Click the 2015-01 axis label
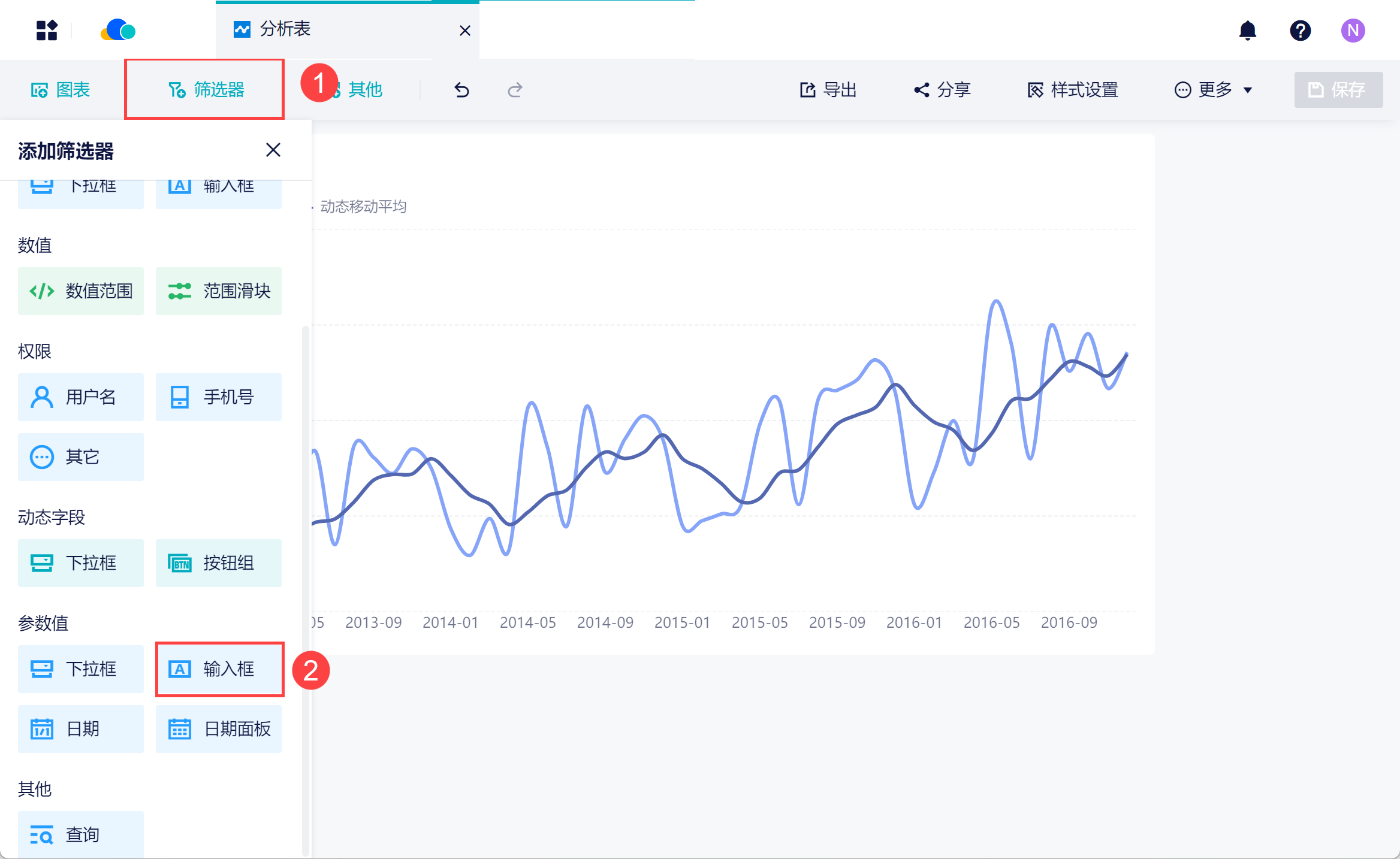This screenshot has height=859, width=1400. (683, 623)
